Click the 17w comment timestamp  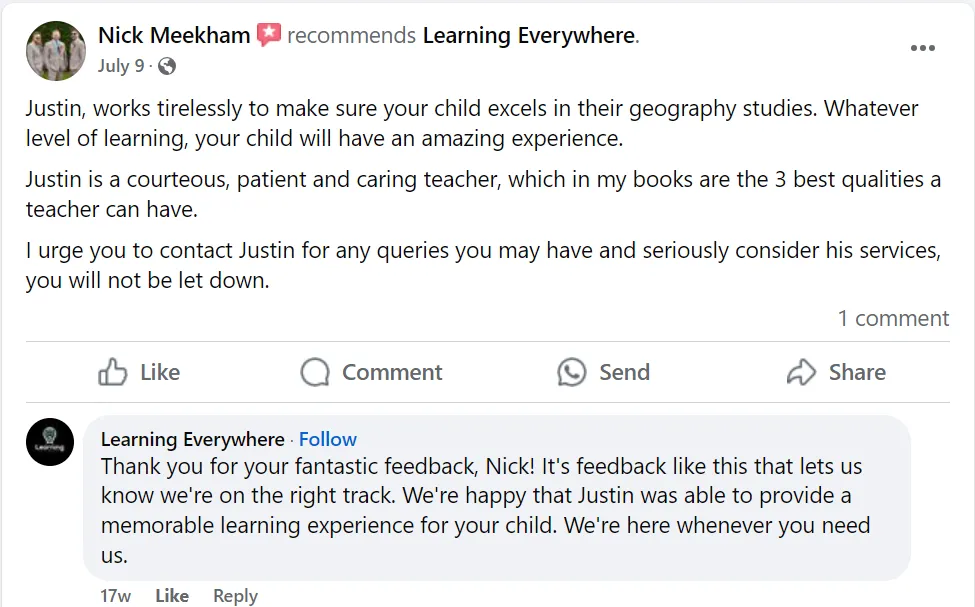pyautogui.click(x=115, y=595)
